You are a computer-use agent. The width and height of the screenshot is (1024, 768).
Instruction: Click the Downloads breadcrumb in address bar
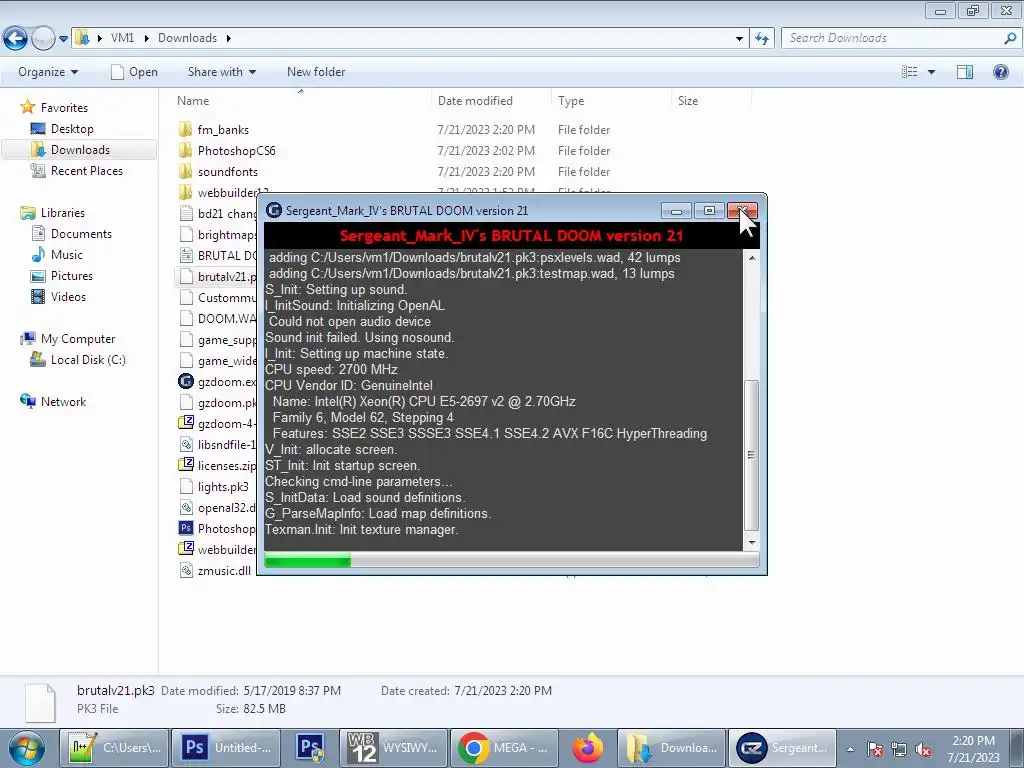187,38
